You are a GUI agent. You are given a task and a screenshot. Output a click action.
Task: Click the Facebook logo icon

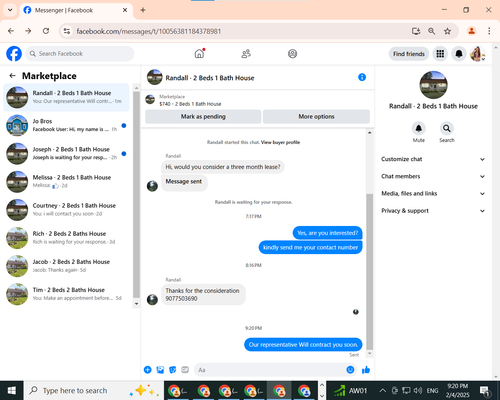(14, 54)
